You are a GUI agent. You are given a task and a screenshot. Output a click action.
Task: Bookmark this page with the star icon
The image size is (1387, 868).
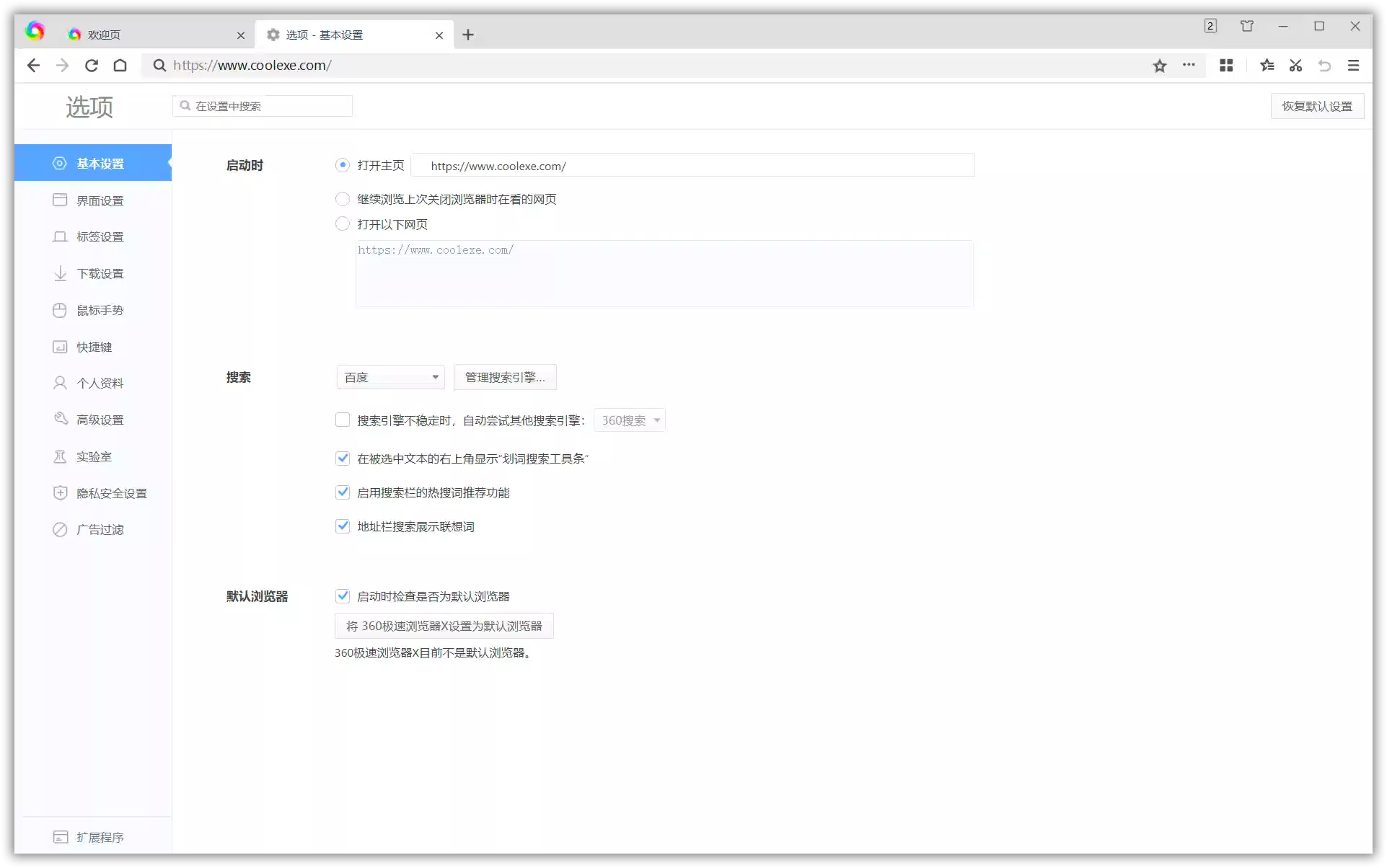pos(1160,65)
